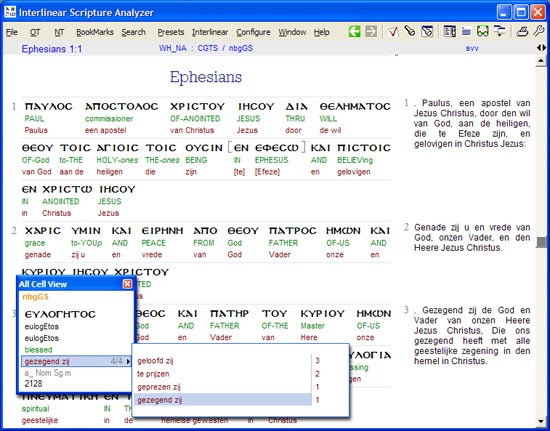Click Greek word ΕΥΛΟΓΗΤΟC in All Cell View

[60, 314]
